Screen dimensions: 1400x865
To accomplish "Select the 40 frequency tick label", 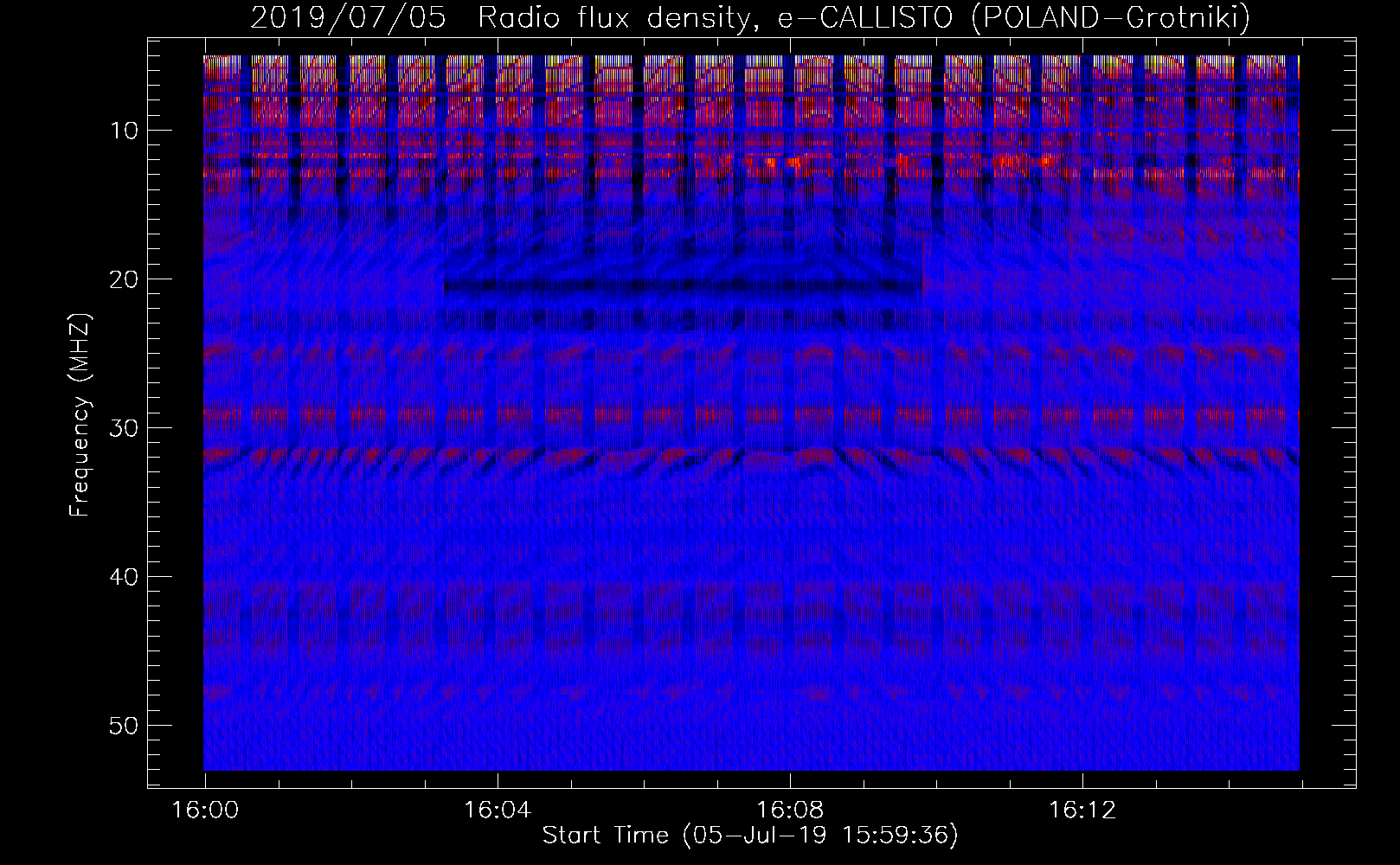I will [125, 576].
